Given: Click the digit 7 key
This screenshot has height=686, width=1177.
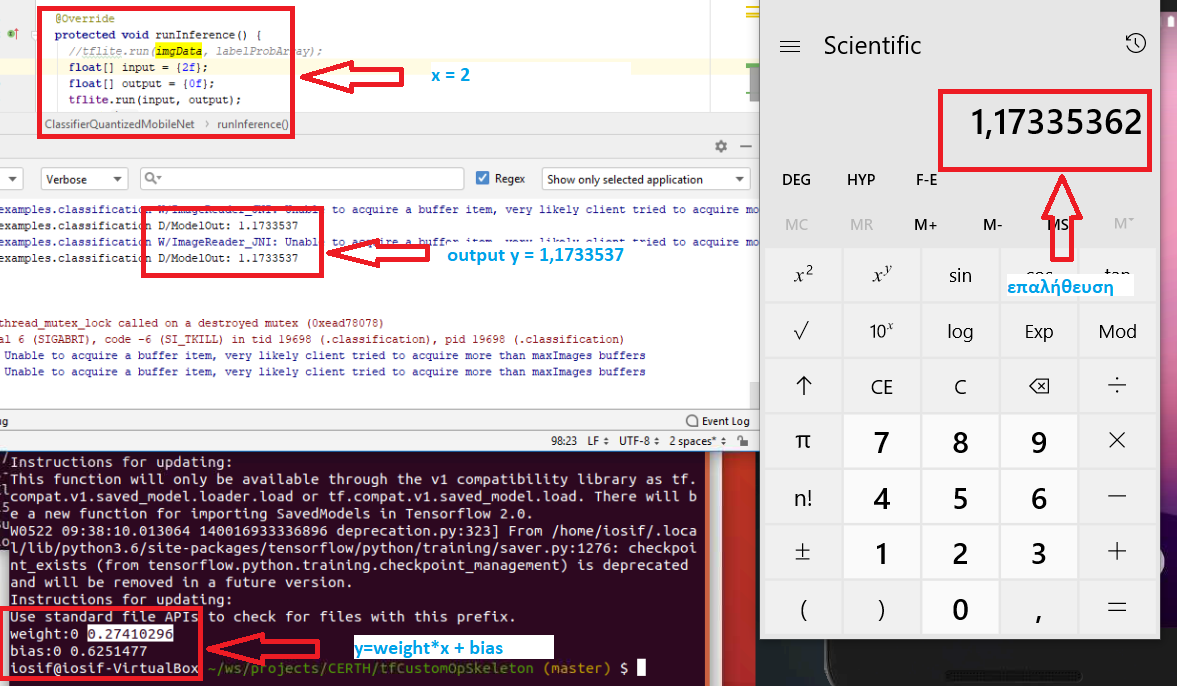Looking at the screenshot, I should coord(882,441).
